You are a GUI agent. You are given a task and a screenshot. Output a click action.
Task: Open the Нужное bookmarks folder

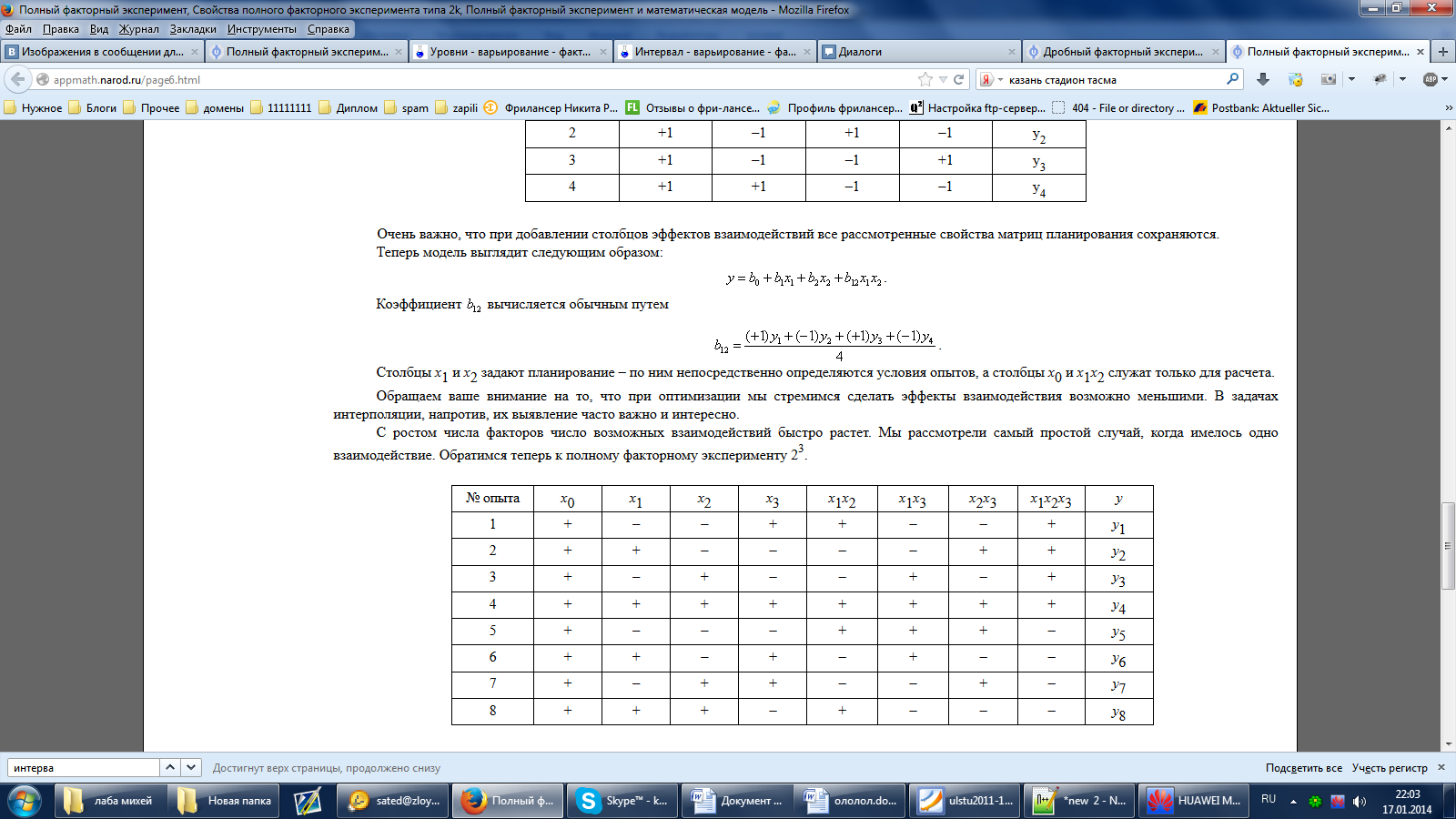tap(34, 107)
